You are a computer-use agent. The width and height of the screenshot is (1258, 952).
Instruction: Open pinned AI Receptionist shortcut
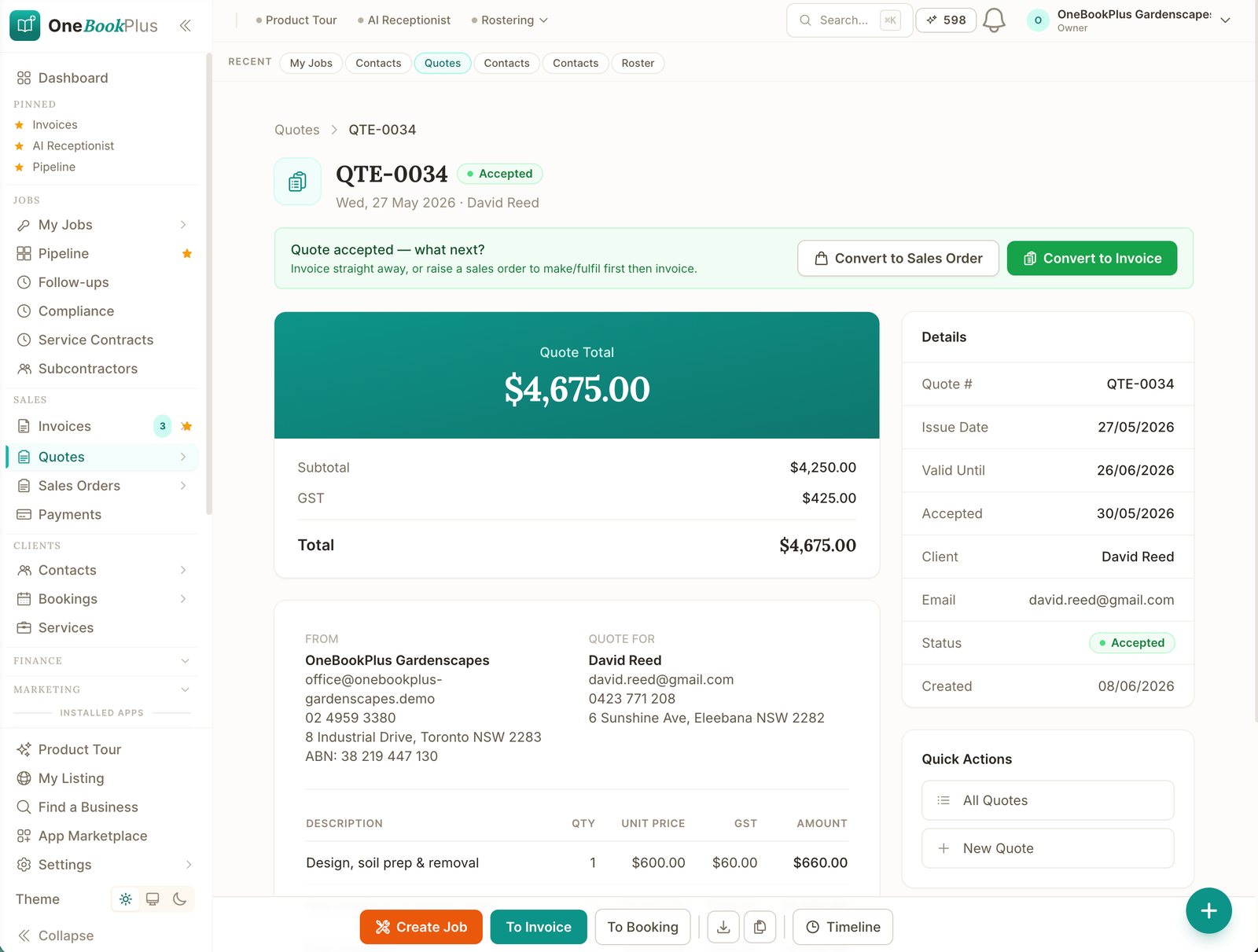72,146
